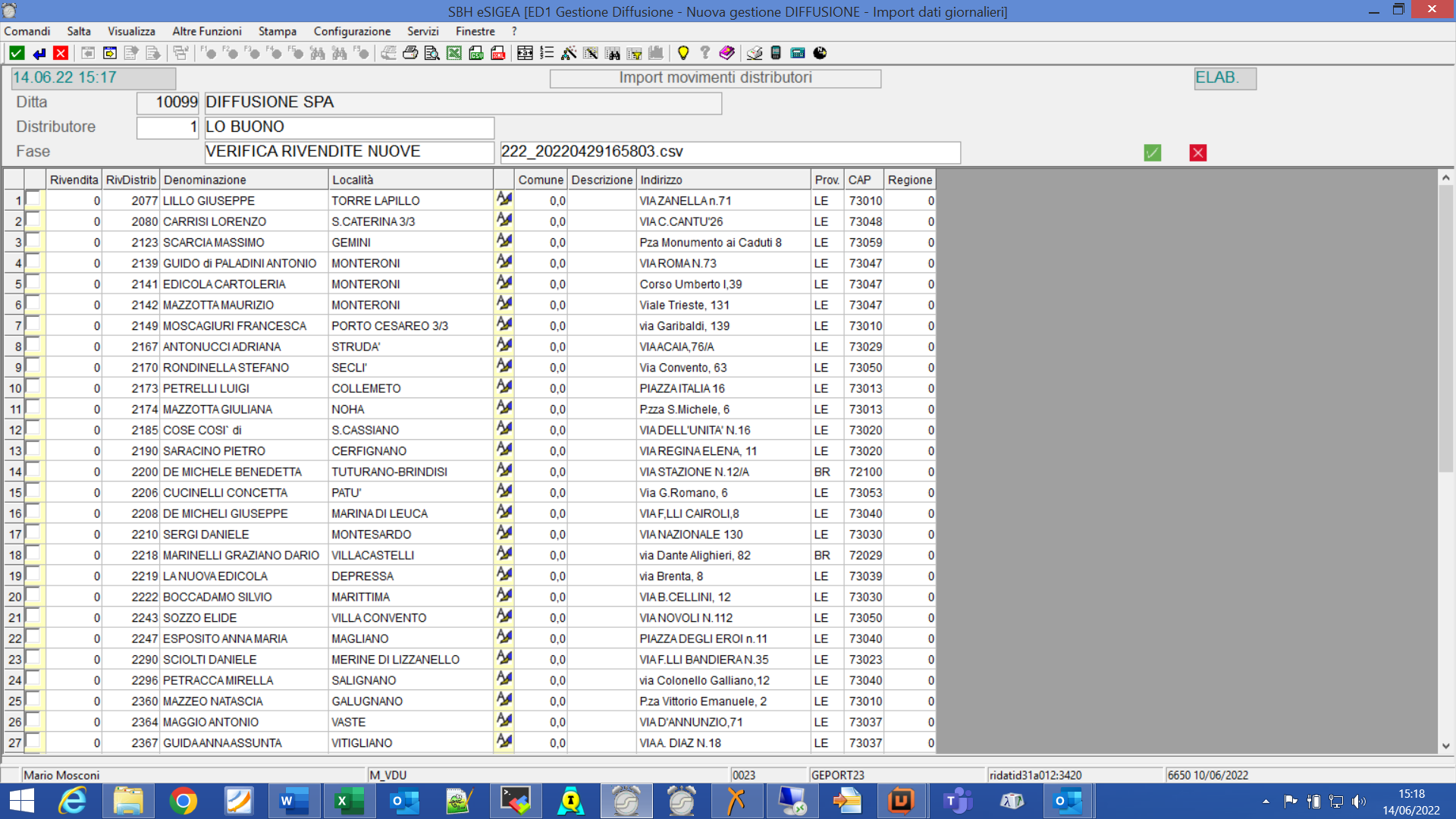Image resolution: width=1456 pixels, height=819 pixels.
Task: Click the yellow light bulb toolbar icon
Action: pos(683,53)
